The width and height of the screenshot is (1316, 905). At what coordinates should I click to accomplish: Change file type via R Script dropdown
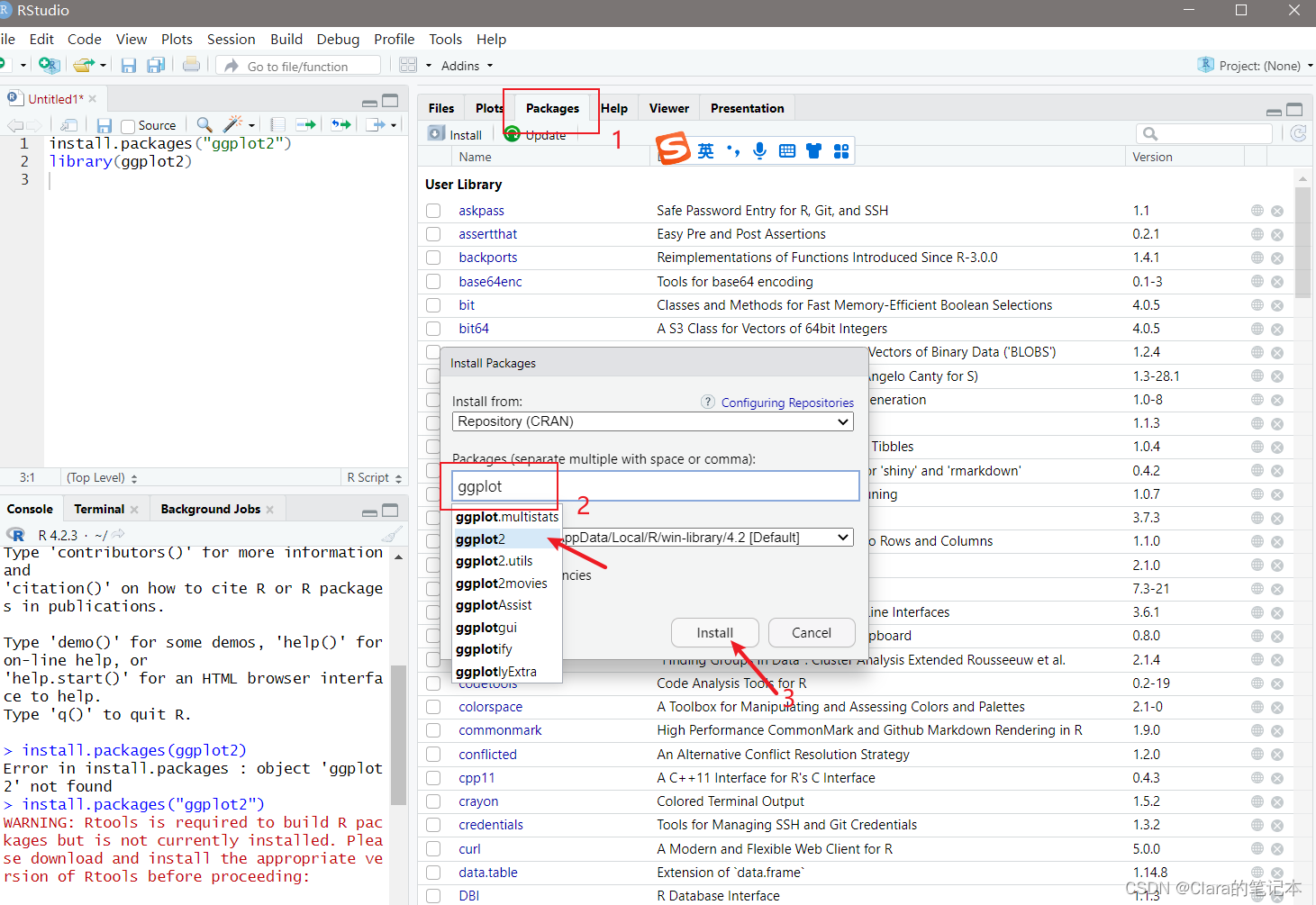[374, 477]
